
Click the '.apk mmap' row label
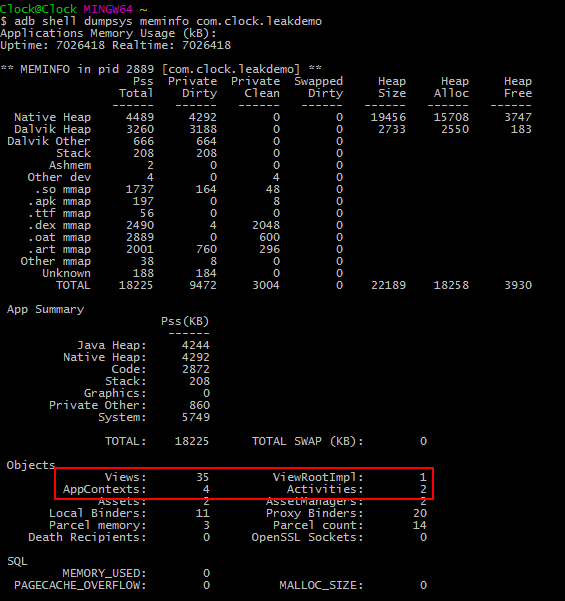(59, 201)
